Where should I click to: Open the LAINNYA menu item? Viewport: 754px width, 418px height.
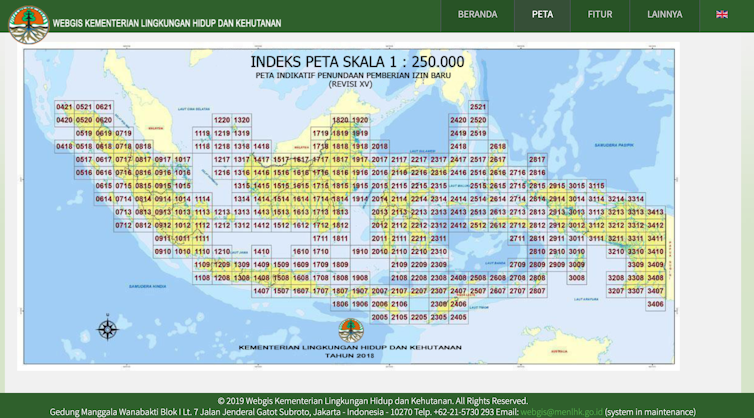pos(664,14)
